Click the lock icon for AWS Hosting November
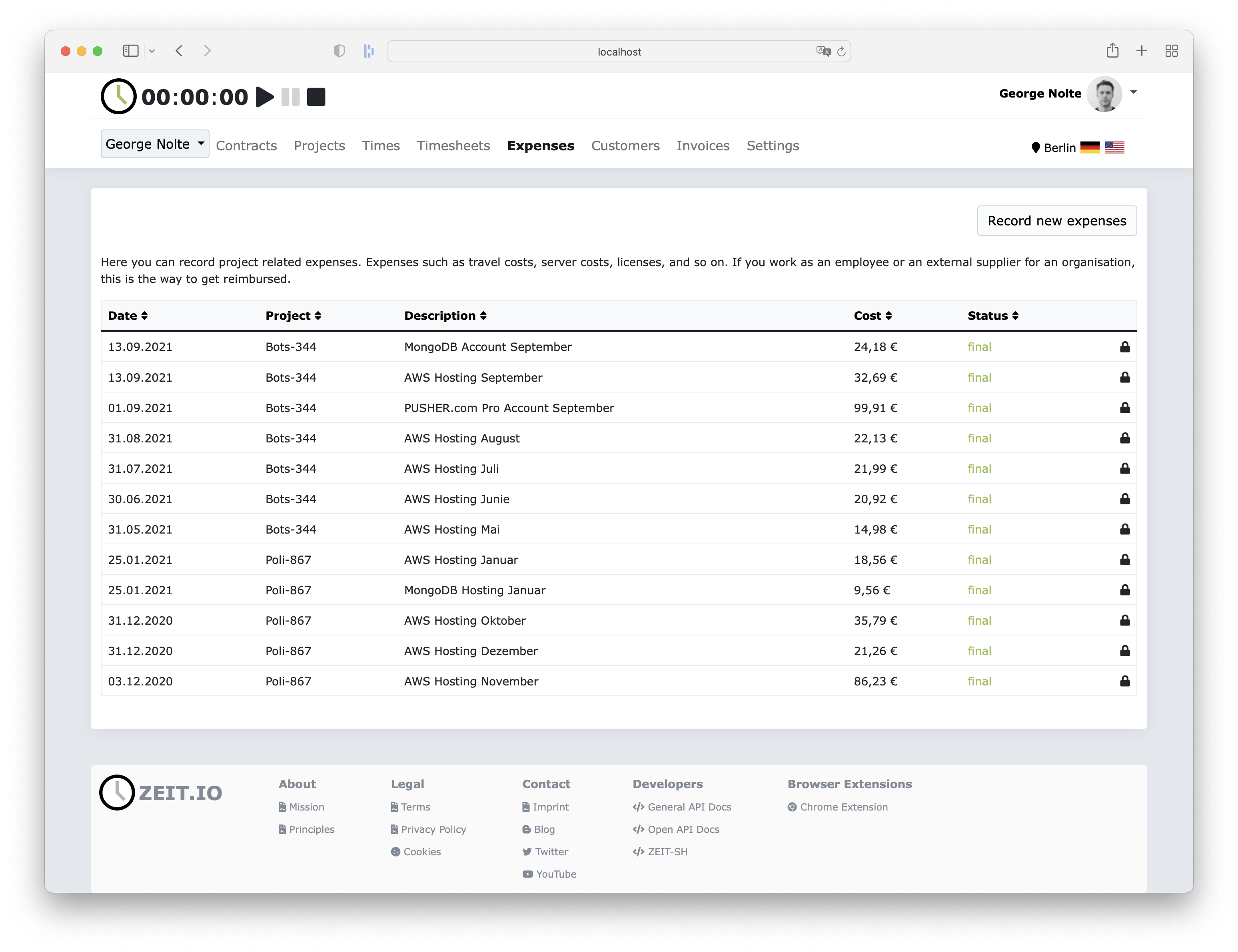Screen dimensions: 1238x952 click(x=1124, y=681)
